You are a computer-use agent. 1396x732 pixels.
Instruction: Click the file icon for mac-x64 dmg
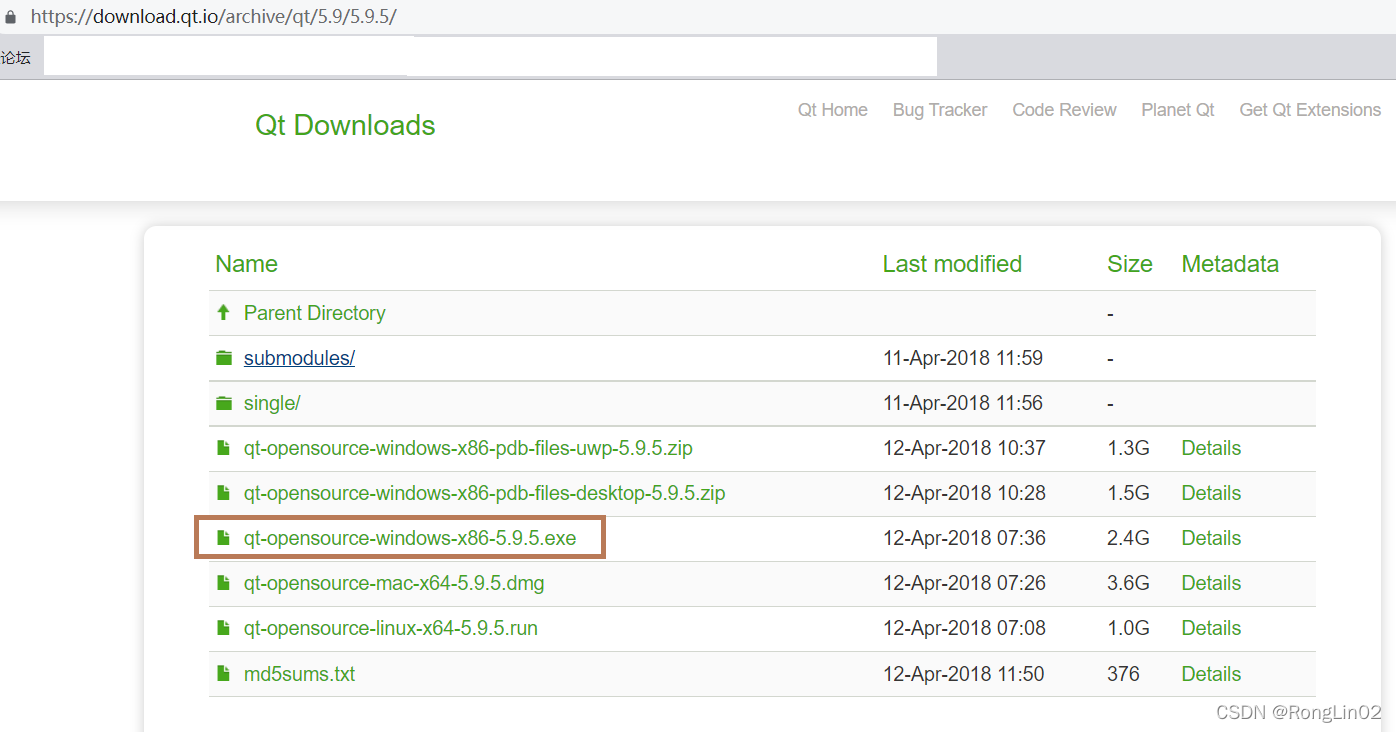click(x=224, y=583)
